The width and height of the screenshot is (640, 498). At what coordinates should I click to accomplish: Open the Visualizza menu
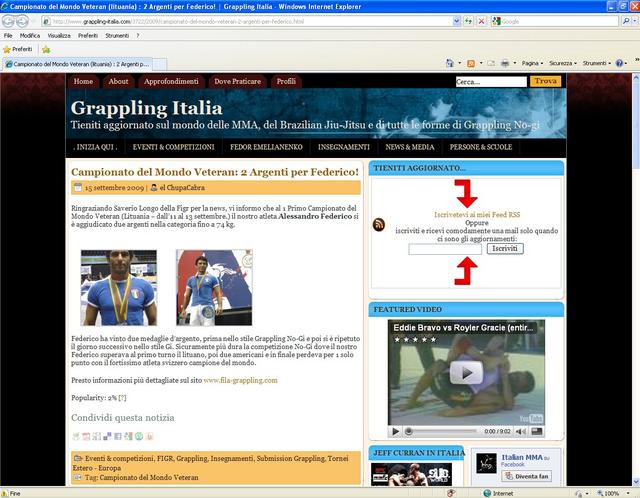coord(58,35)
